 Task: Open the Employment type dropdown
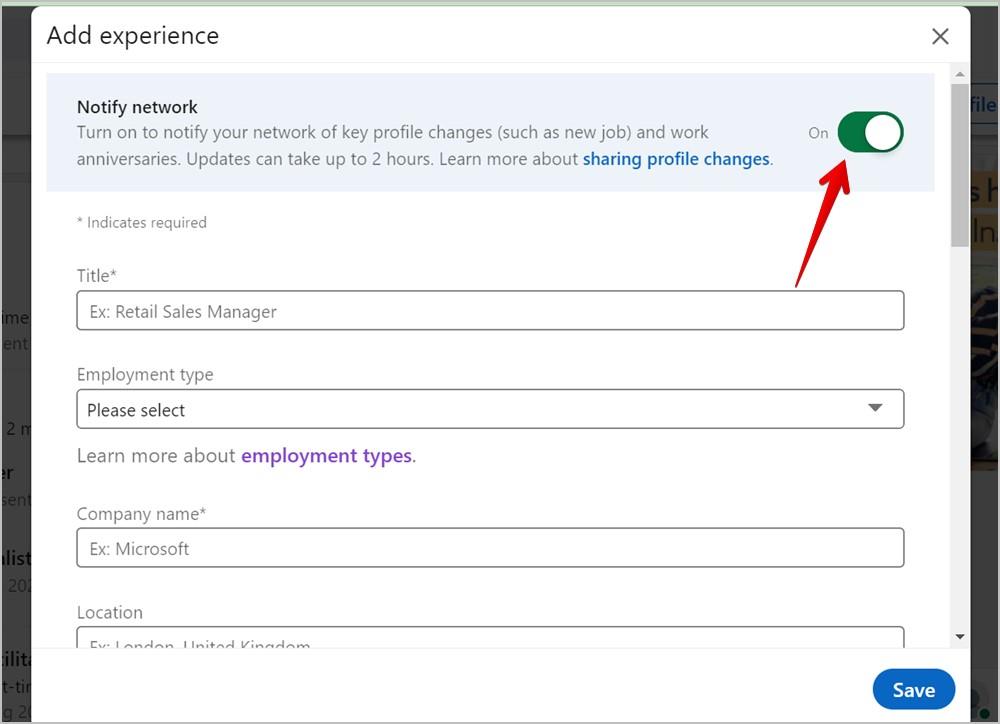pyautogui.click(x=490, y=409)
